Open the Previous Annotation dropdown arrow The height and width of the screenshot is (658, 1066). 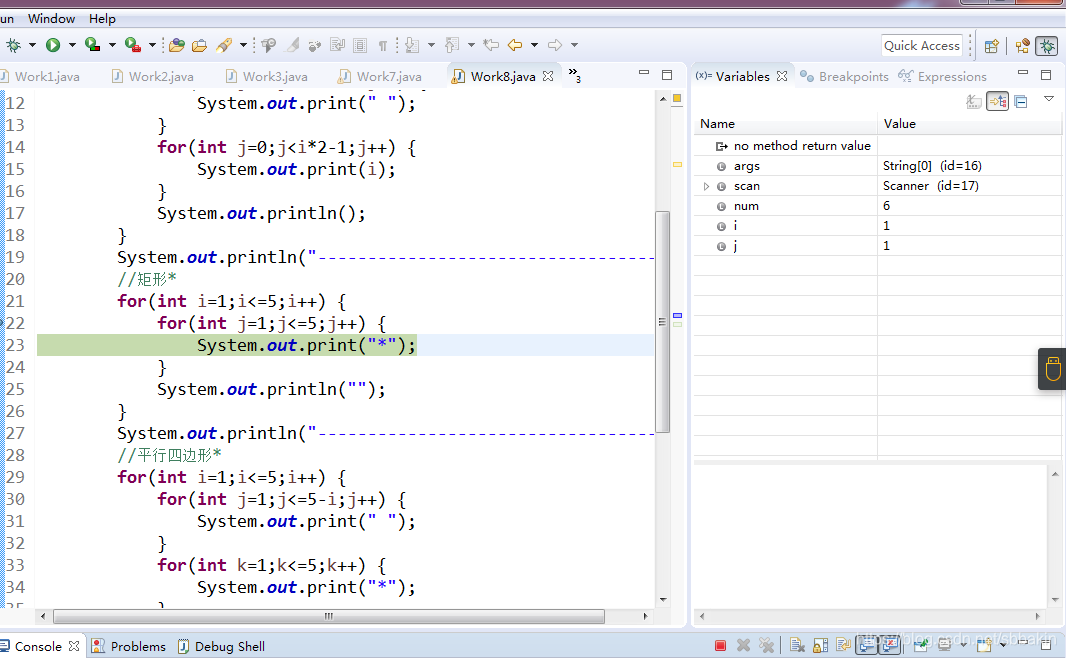coord(471,46)
